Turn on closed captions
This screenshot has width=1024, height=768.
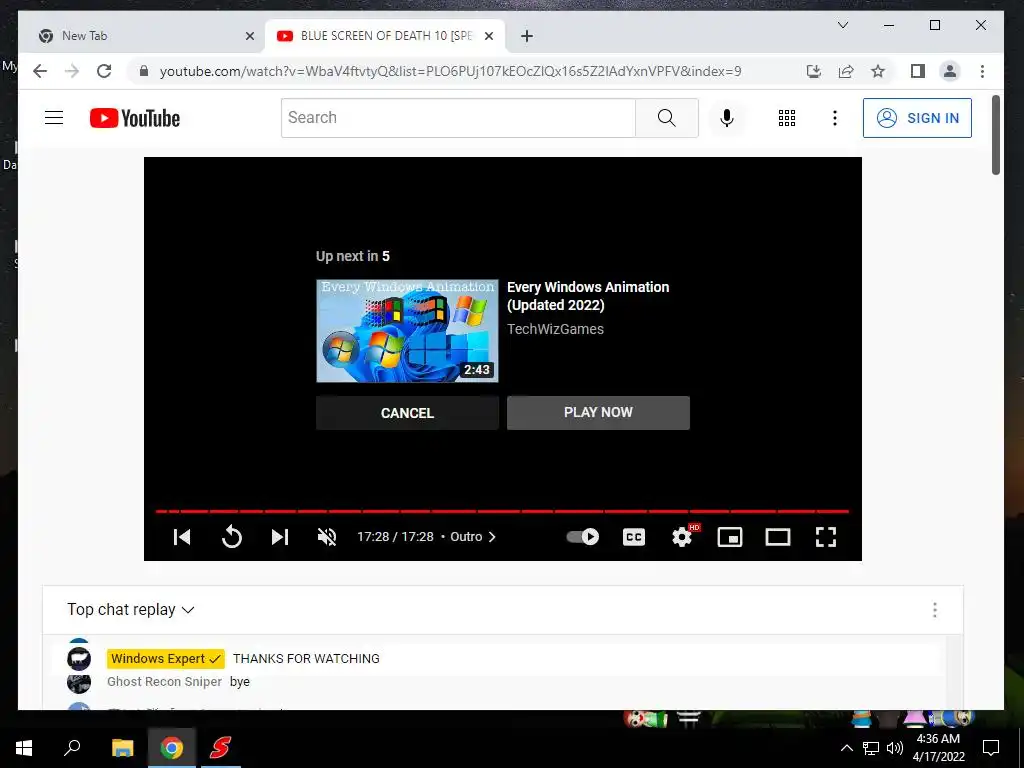(633, 537)
